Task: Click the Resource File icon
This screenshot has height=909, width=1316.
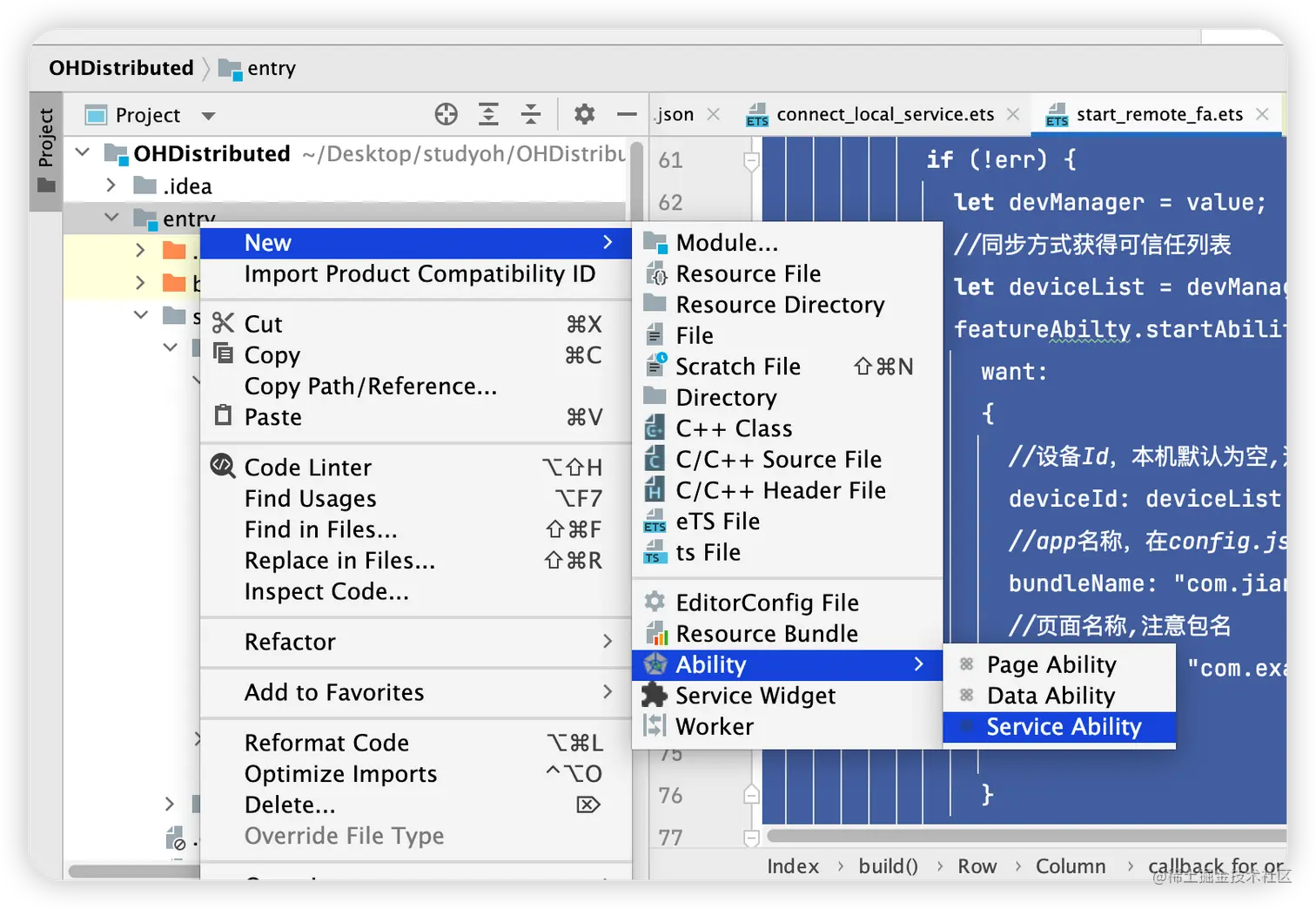Action: tap(655, 273)
